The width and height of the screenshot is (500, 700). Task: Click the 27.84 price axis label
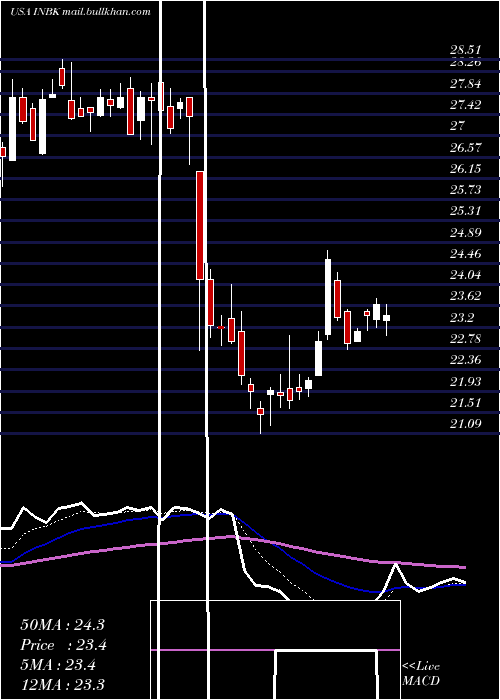(466, 83)
